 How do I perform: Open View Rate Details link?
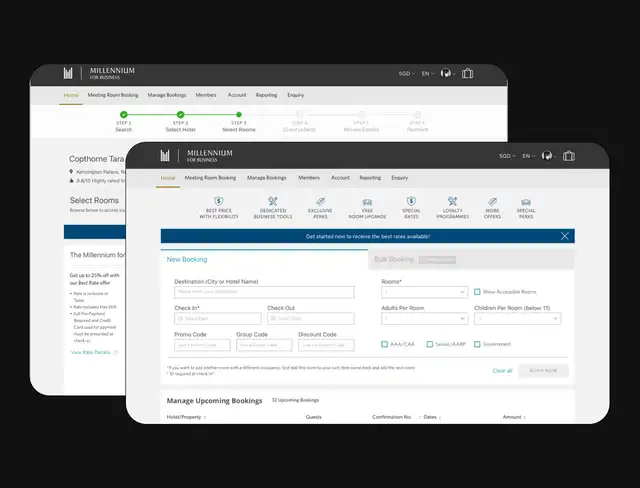pos(90,353)
